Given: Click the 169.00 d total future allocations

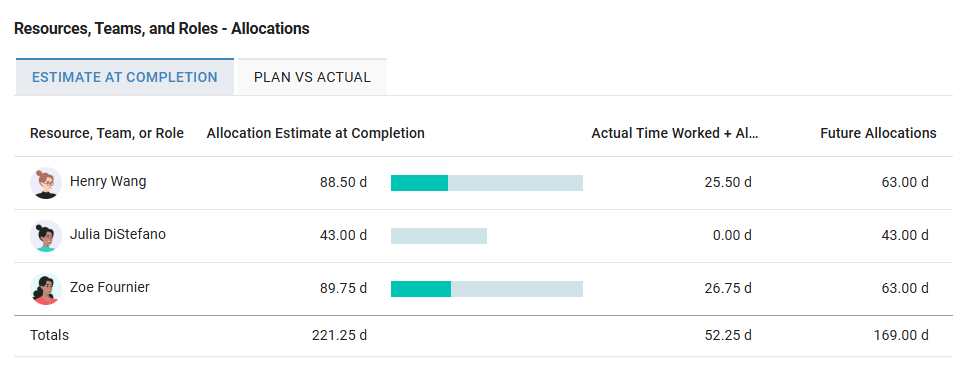Looking at the screenshot, I should pos(901,335).
